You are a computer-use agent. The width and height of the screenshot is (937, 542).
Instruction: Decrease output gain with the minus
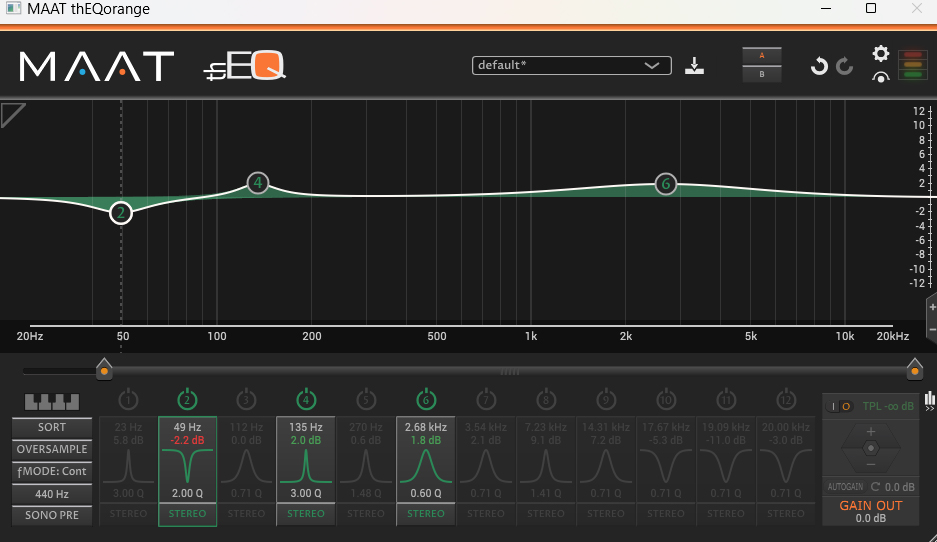pos(871,464)
